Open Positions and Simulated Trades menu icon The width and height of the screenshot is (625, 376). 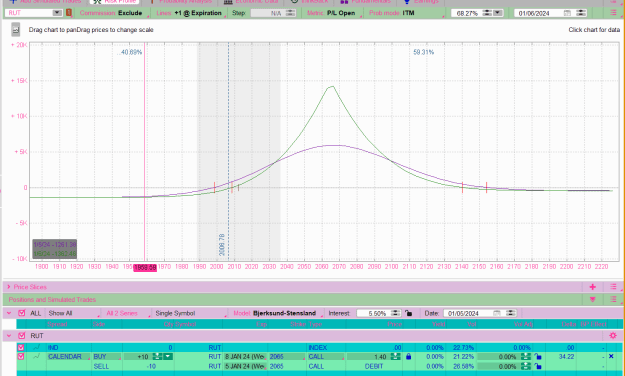point(613,299)
